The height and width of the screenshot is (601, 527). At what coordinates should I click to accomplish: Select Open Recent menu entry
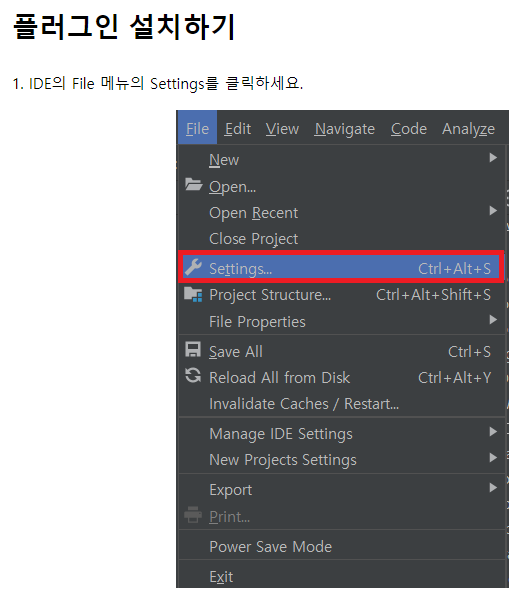point(341,212)
